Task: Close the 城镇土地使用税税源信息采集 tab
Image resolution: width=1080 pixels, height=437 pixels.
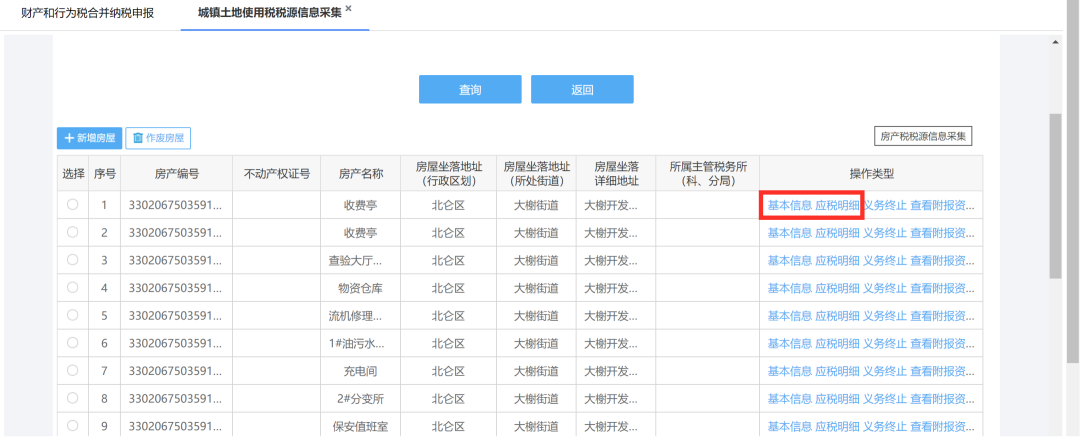Action: point(349,8)
